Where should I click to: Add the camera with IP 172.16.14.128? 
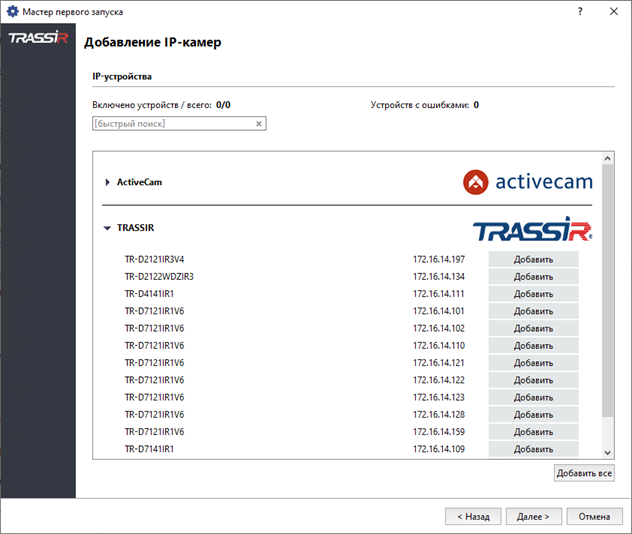pyautogui.click(x=533, y=415)
